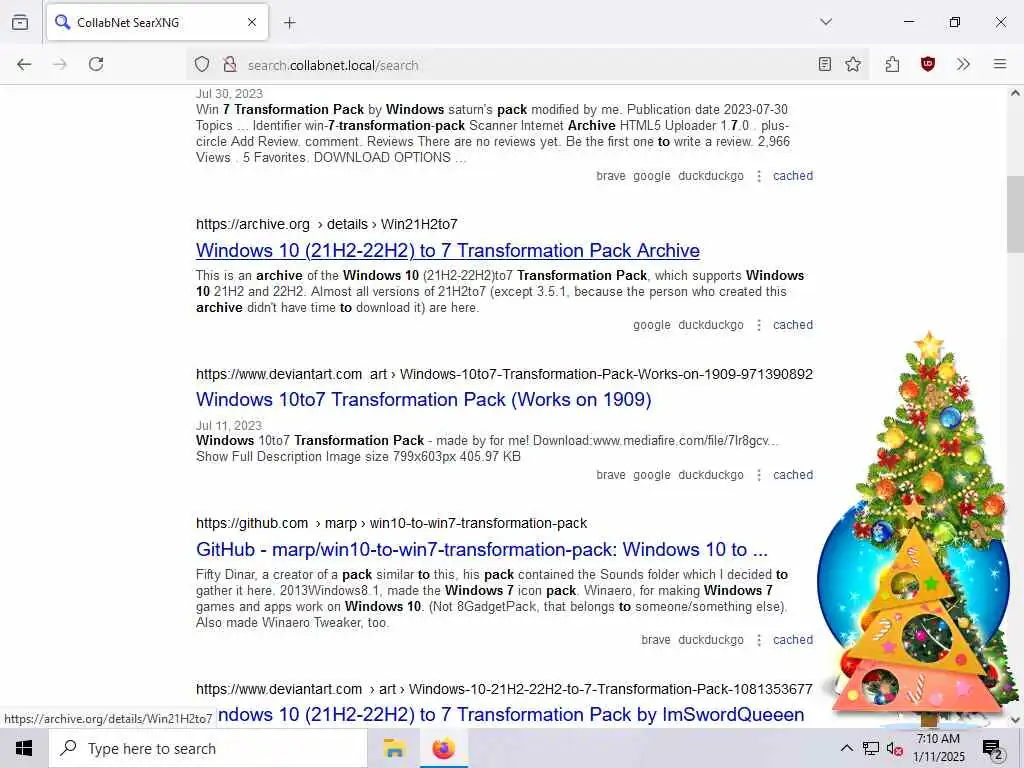Open Windows 10to7 Transformation Pack (Works on 1909)
This screenshot has width=1024, height=768.
(423, 400)
